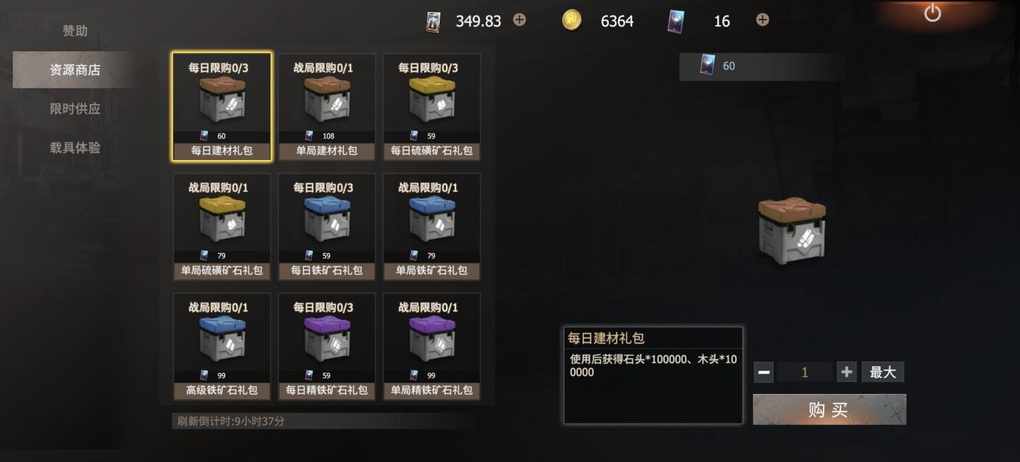Open the 赞助 tab in the sidebar
1020x462 pixels.
75,31
